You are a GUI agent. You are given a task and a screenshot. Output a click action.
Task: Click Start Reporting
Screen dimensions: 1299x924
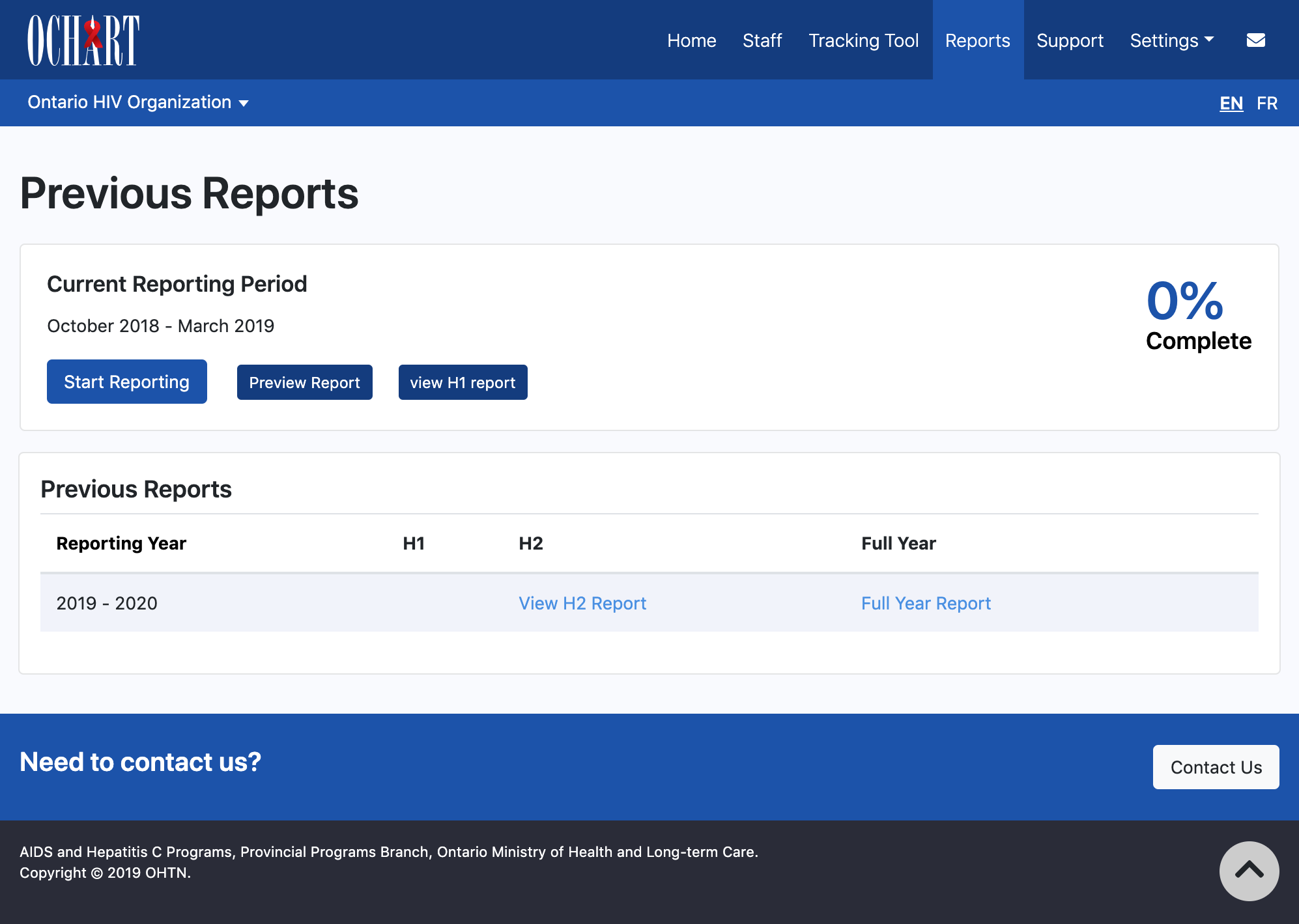[x=126, y=382]
